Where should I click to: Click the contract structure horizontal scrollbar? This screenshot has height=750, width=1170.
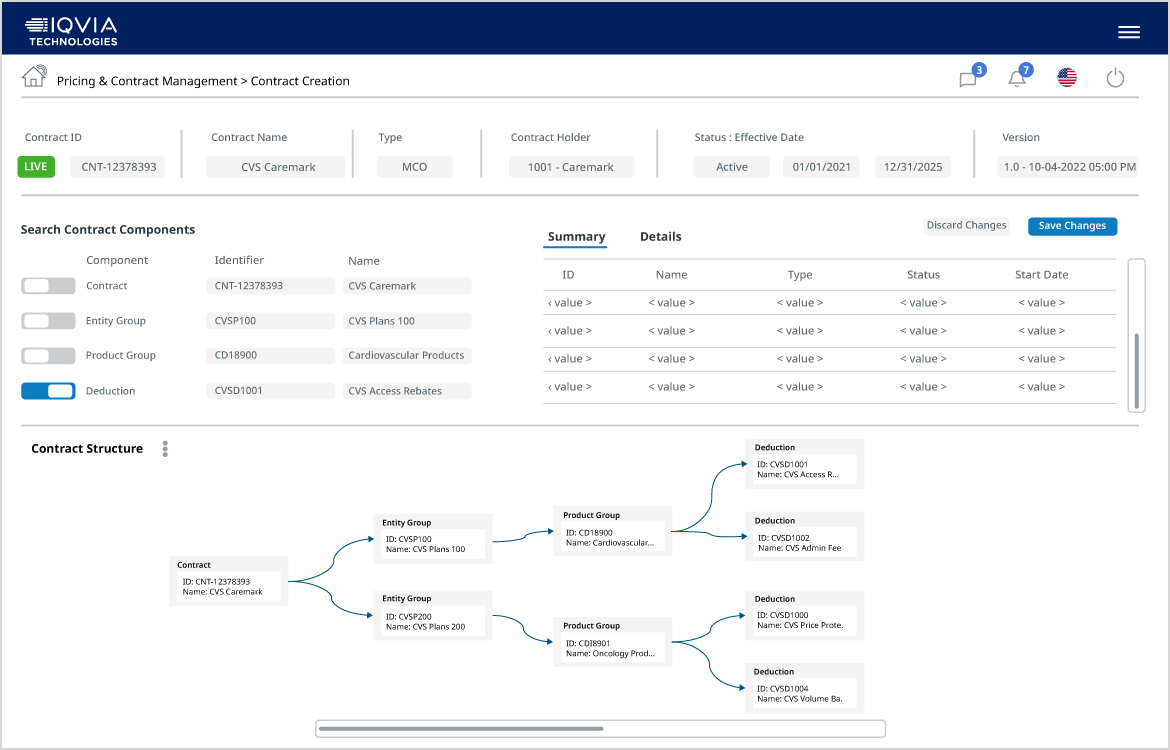[600, 728]
